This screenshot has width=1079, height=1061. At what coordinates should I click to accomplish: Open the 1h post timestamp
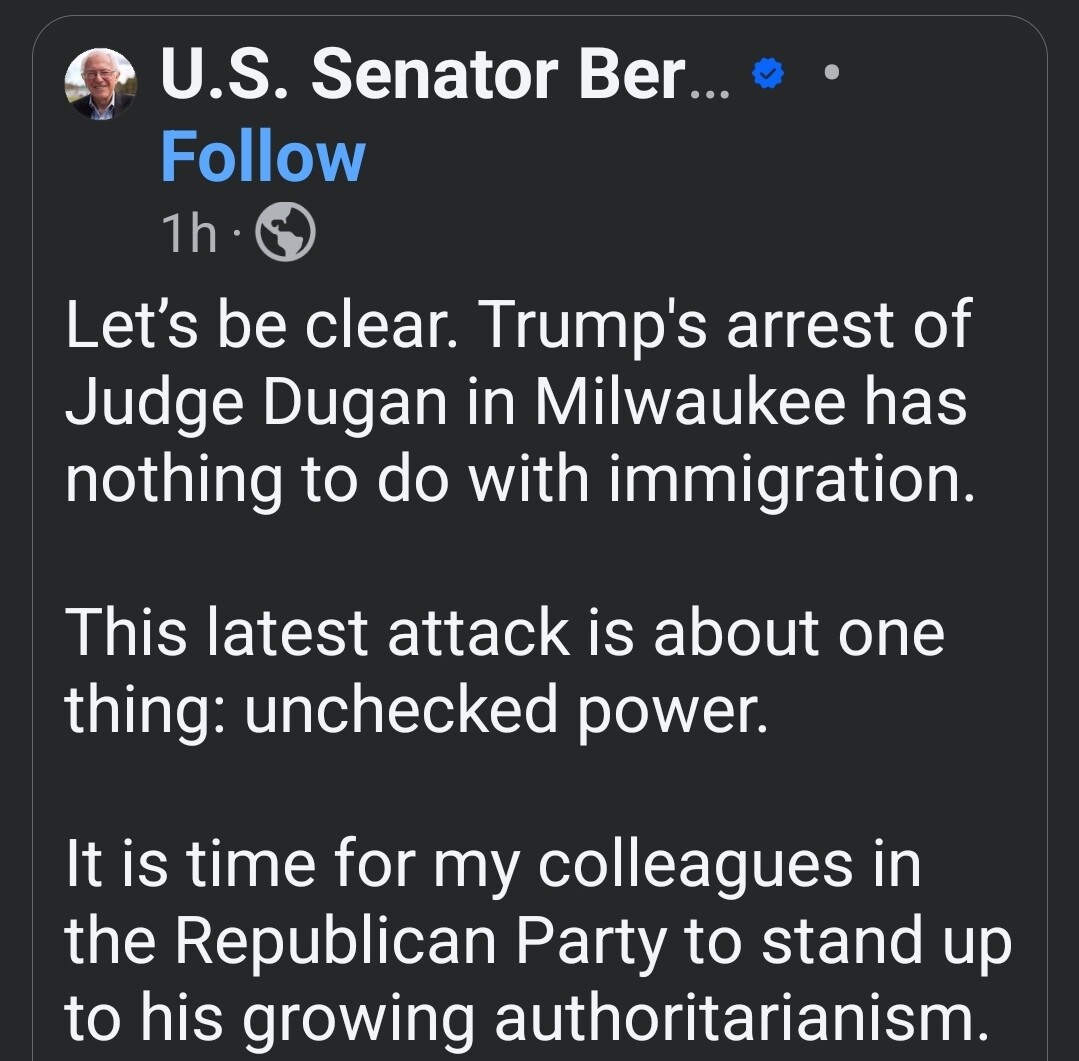pyautogui.click(x=189, y=233)
